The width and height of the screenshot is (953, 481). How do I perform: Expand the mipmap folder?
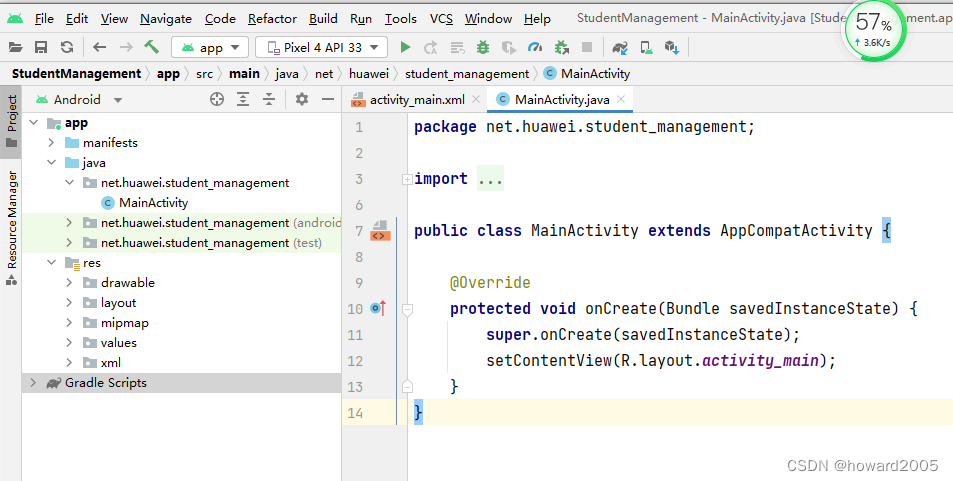tap(69, 323)
